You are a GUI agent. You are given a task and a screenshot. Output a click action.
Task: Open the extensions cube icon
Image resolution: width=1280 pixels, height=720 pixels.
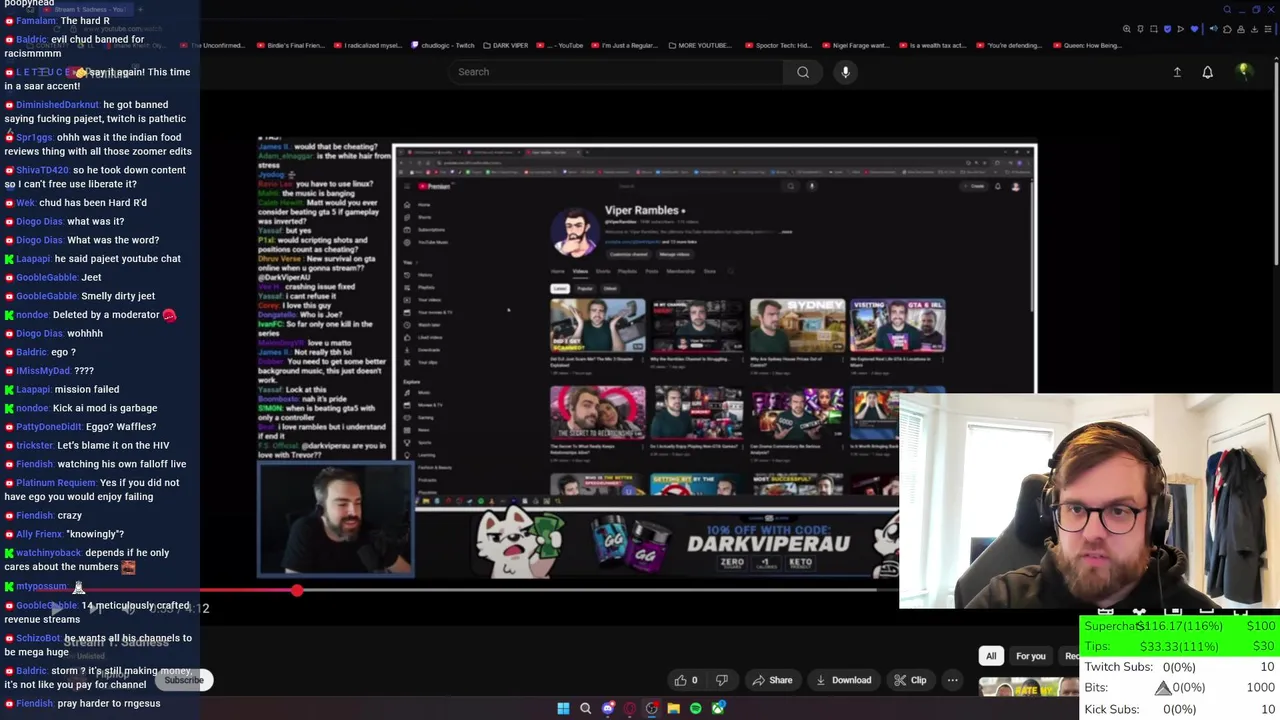(1227, 29)
